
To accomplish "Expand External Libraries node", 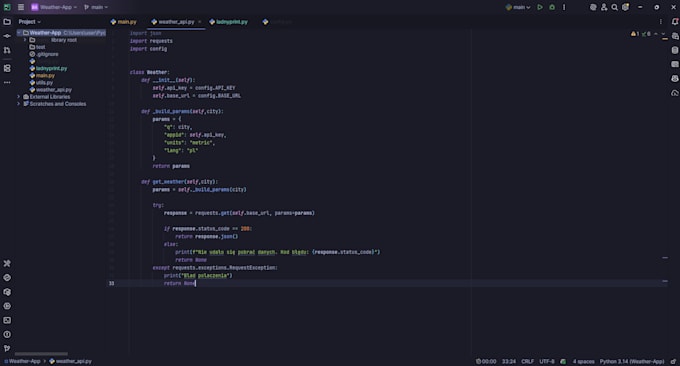I will click(19, 97).
